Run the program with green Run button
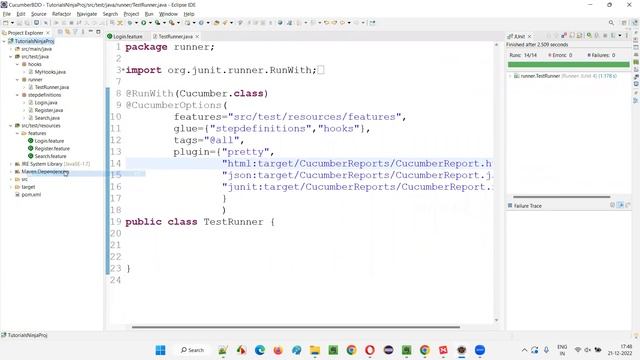This screenshot has height=360, width=640. [144, 23]
